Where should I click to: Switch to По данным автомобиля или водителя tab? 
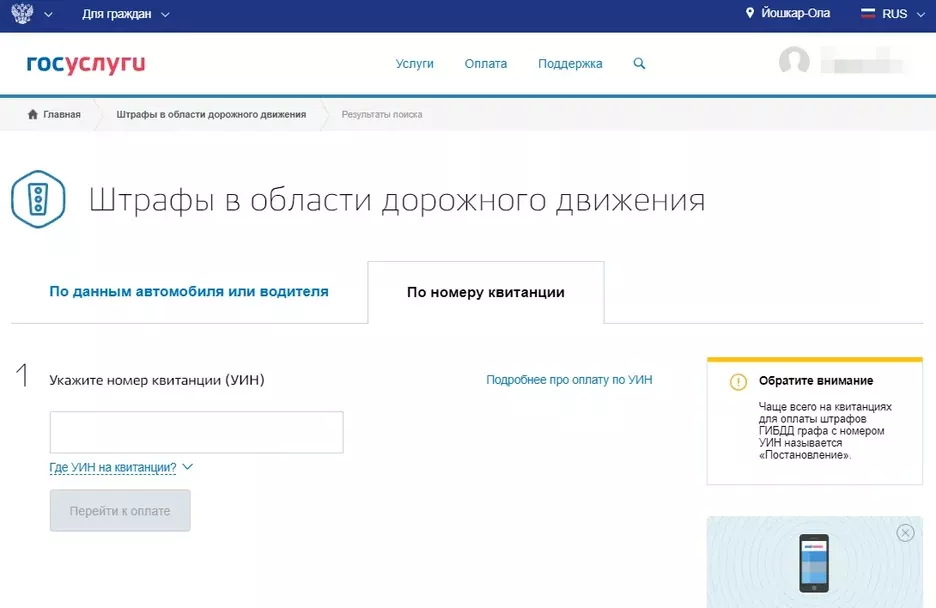pos(189,292)
